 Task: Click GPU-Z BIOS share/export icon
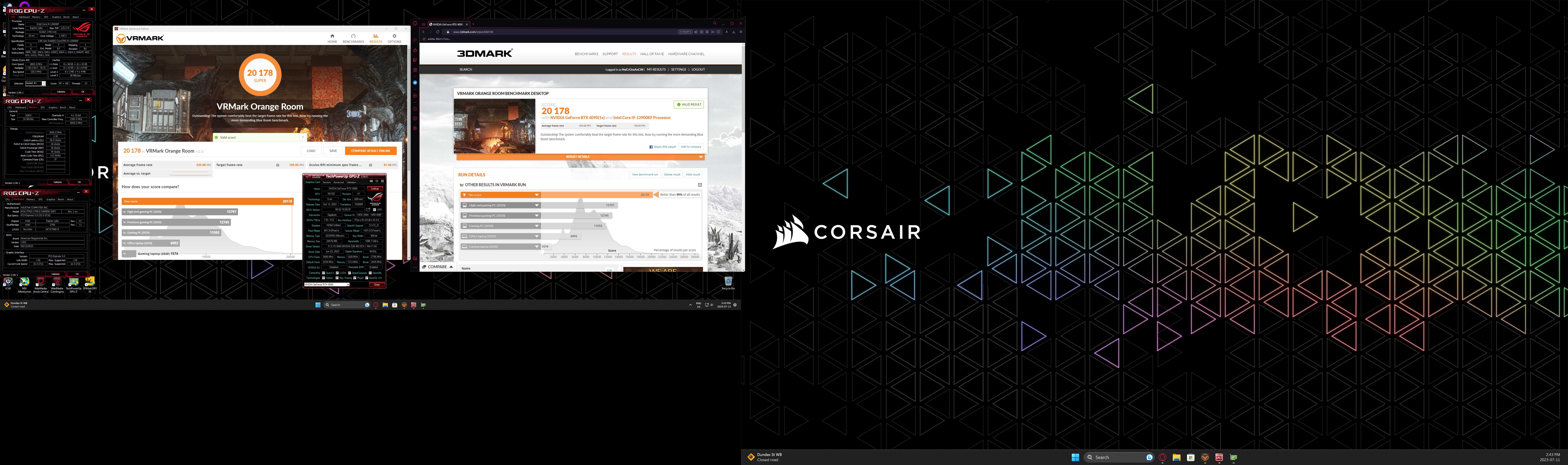pyautogui.click(x=368, y=209)
